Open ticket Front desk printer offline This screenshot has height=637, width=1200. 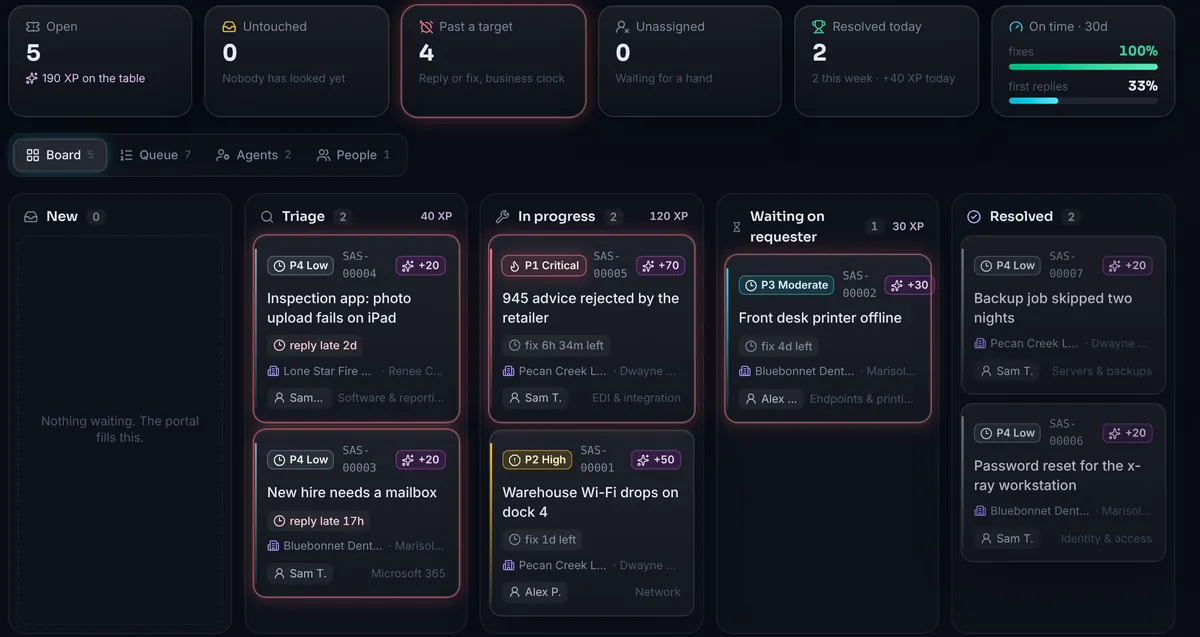tap(828, 338)
